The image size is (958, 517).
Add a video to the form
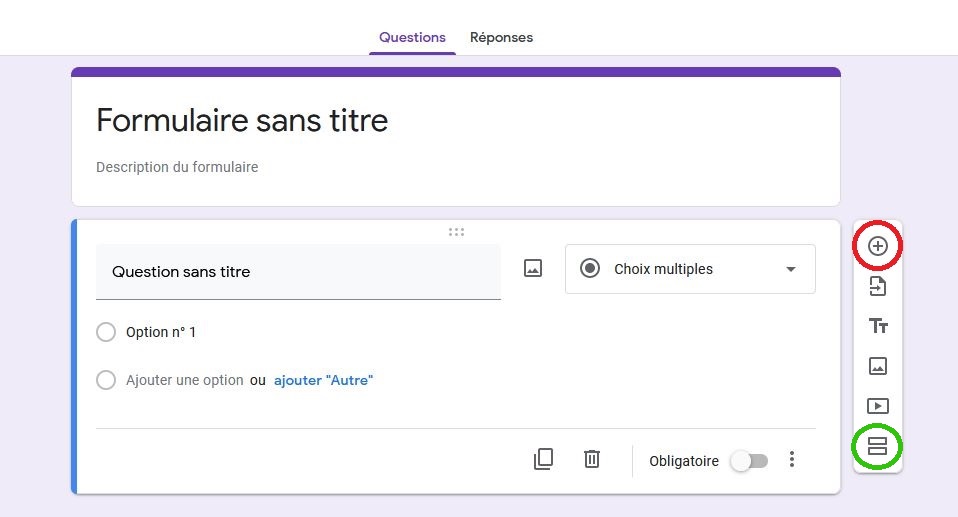(x=878, y=406)
